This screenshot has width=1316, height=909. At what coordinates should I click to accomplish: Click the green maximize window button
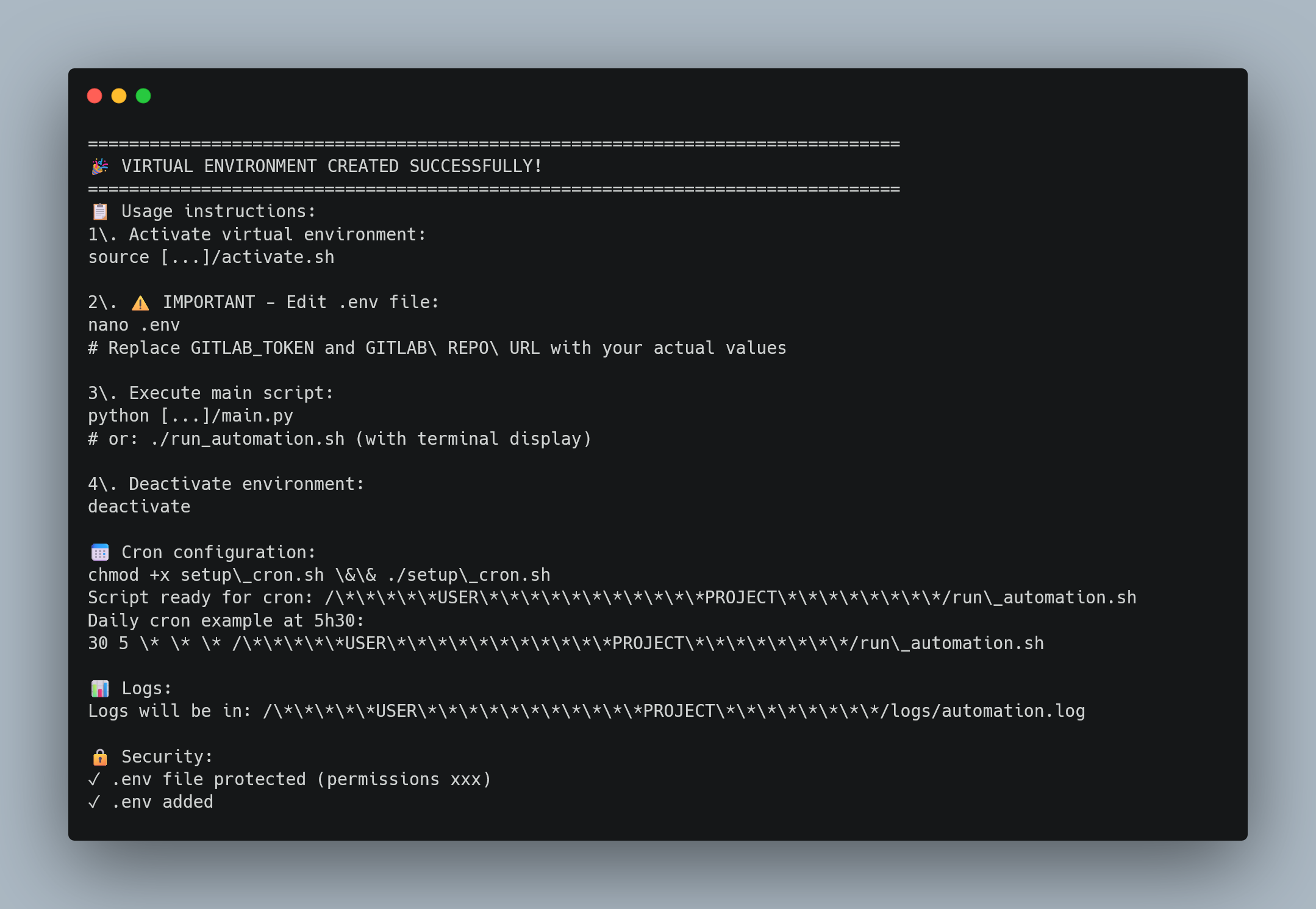[x=143, y=96]
